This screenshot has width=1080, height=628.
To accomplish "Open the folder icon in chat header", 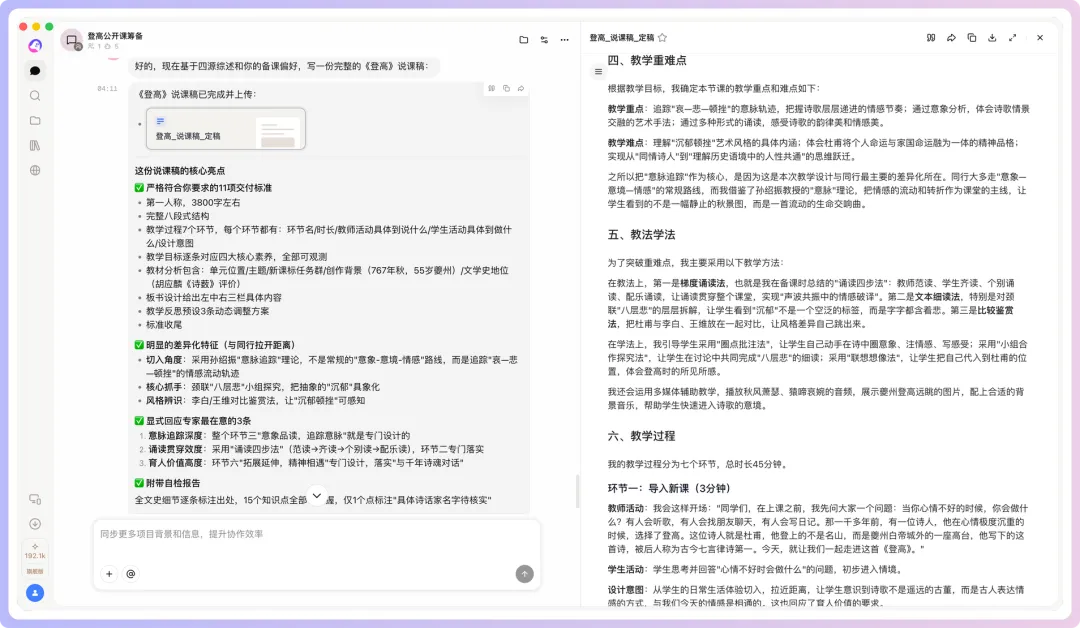I will tap(523, 40).
